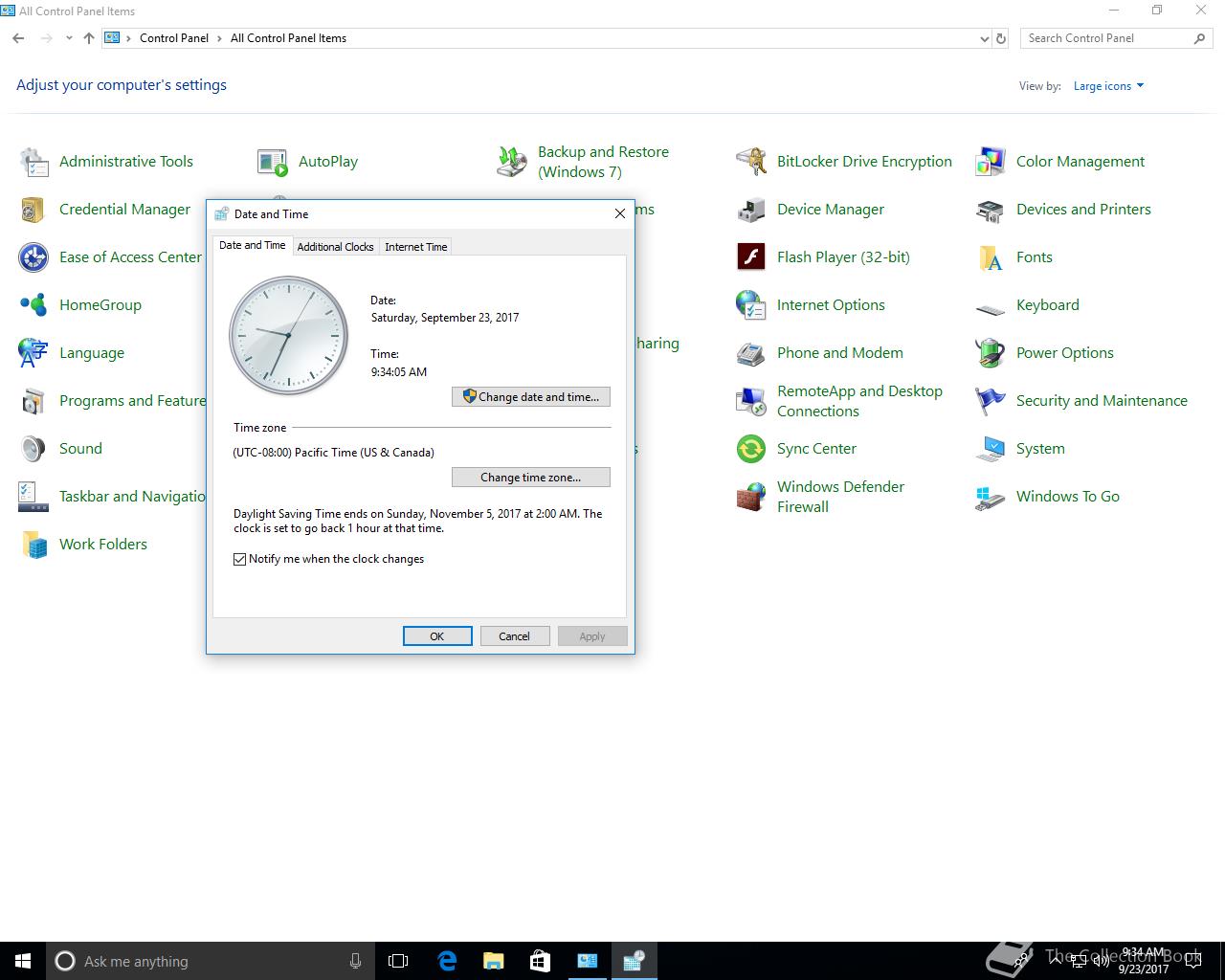Click the Search Control Panel field

coord(1116,38)
